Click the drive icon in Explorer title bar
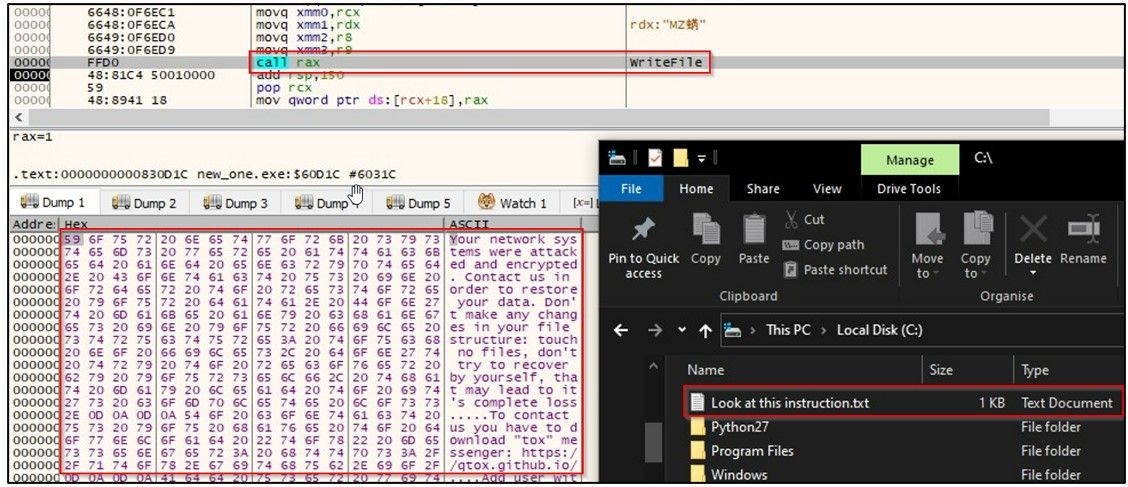The height and width of the screenshot is (487, 1128). pyautogui.click(x=619, y=158)
